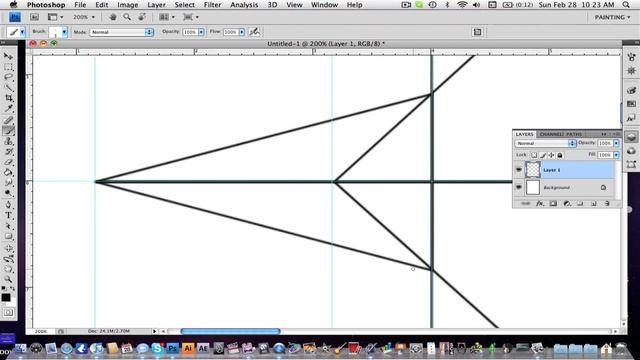This screenshot has width=640, height=360.
Task: Select the Crop tool
Action: point(8,98)
